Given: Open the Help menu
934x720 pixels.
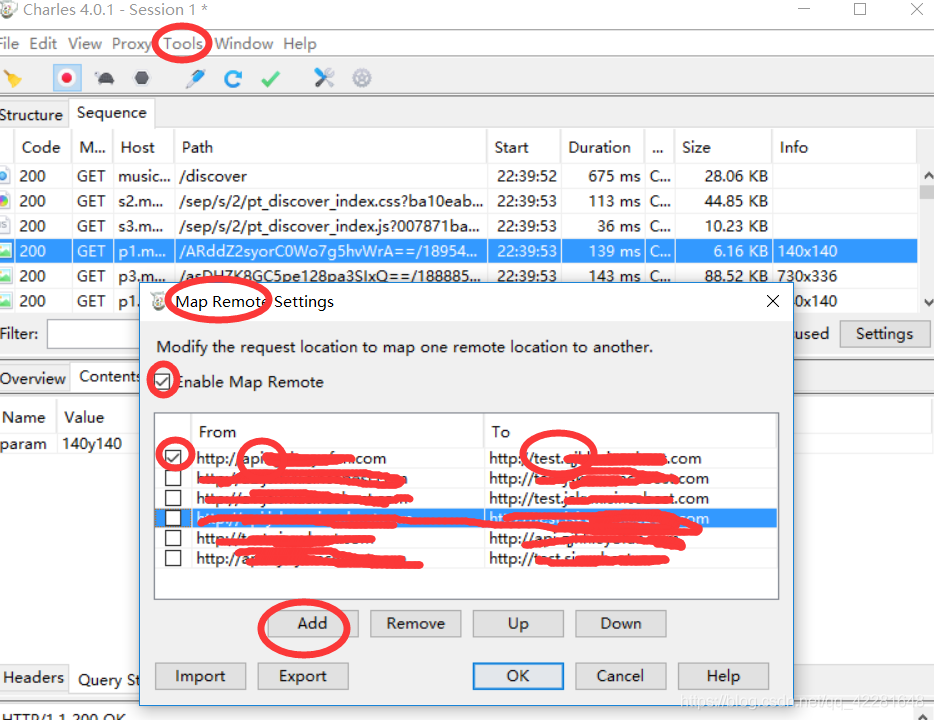Looking at the screenshot, I should [300, 43].
